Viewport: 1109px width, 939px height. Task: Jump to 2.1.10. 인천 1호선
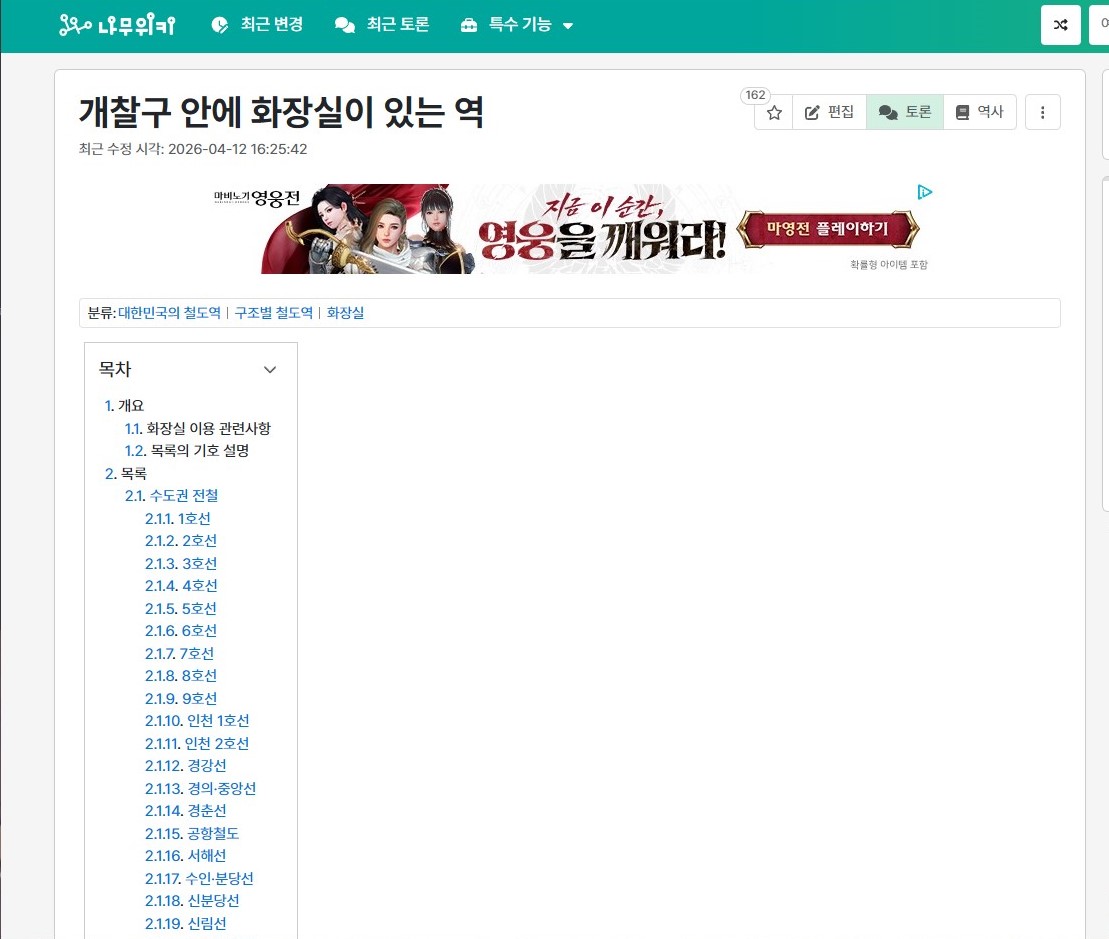click(197, 721)
